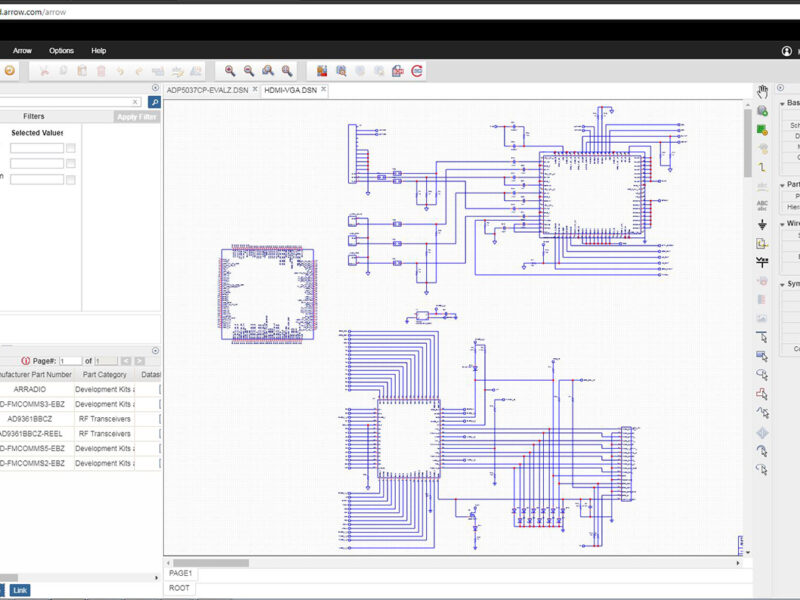
Task: Click the blue search button in left panel
Action: click(x=154, y=102)
